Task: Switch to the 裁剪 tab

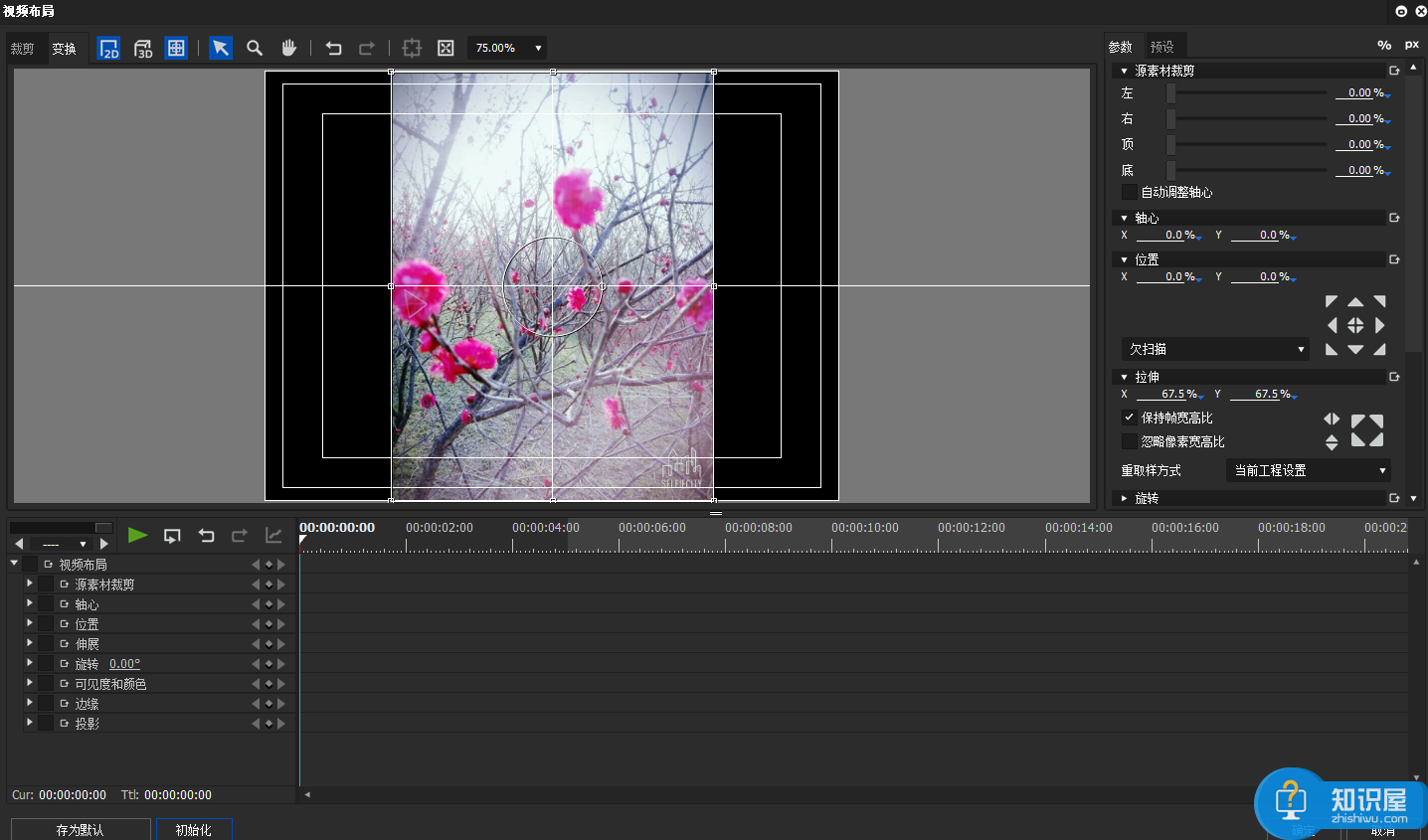Action: (23, 49)
